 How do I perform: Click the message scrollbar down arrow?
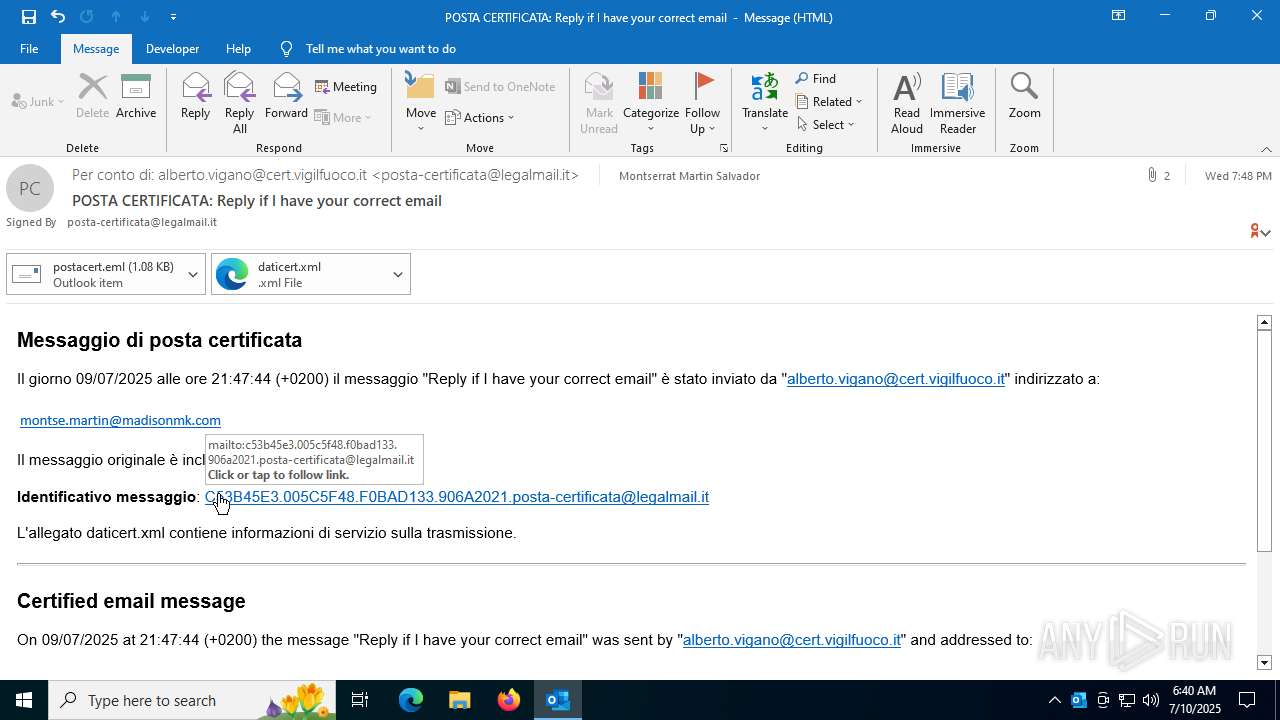coord(1264,663)
